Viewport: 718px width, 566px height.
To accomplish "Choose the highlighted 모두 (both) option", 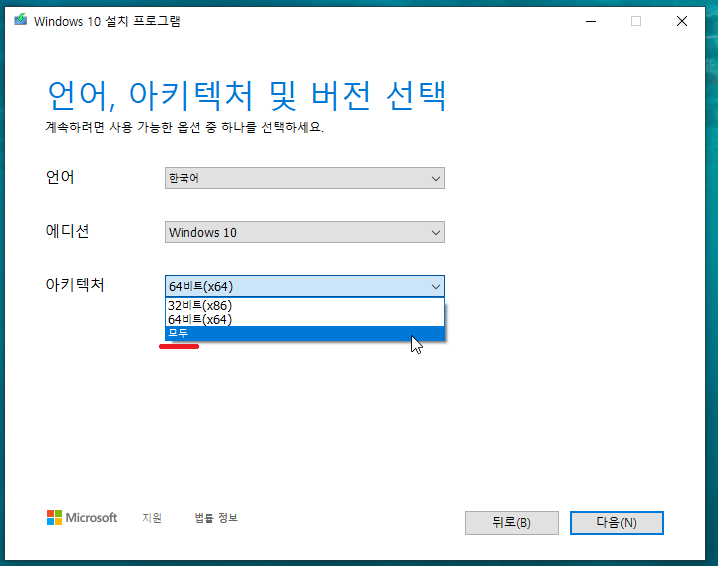I will tap(305, 333).
